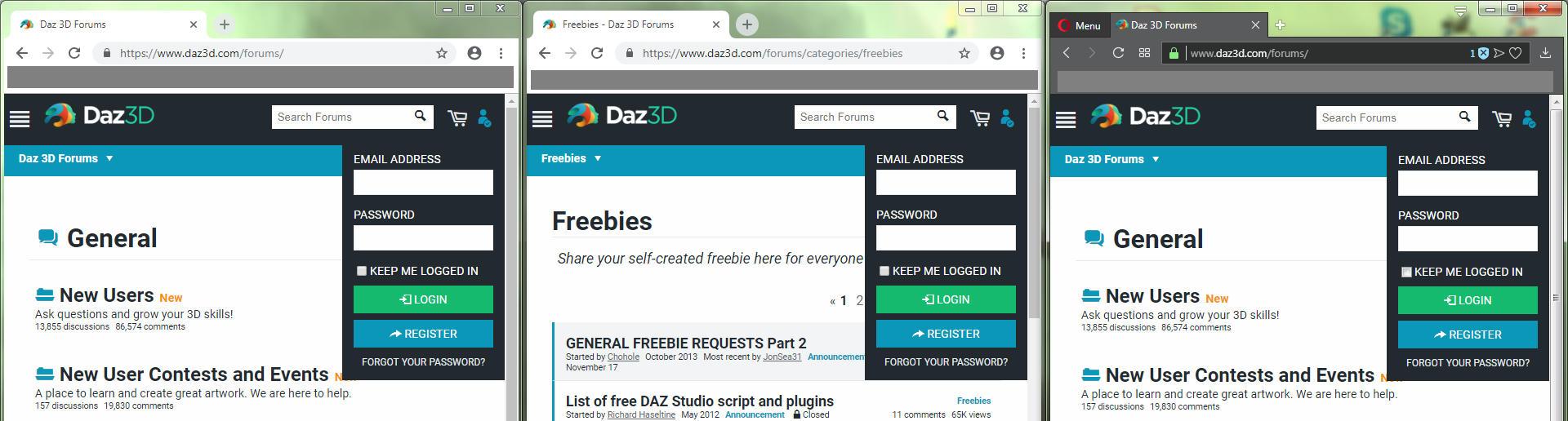
Task: Click the search magnifier in the Freebies window
Action: [942, 116]
